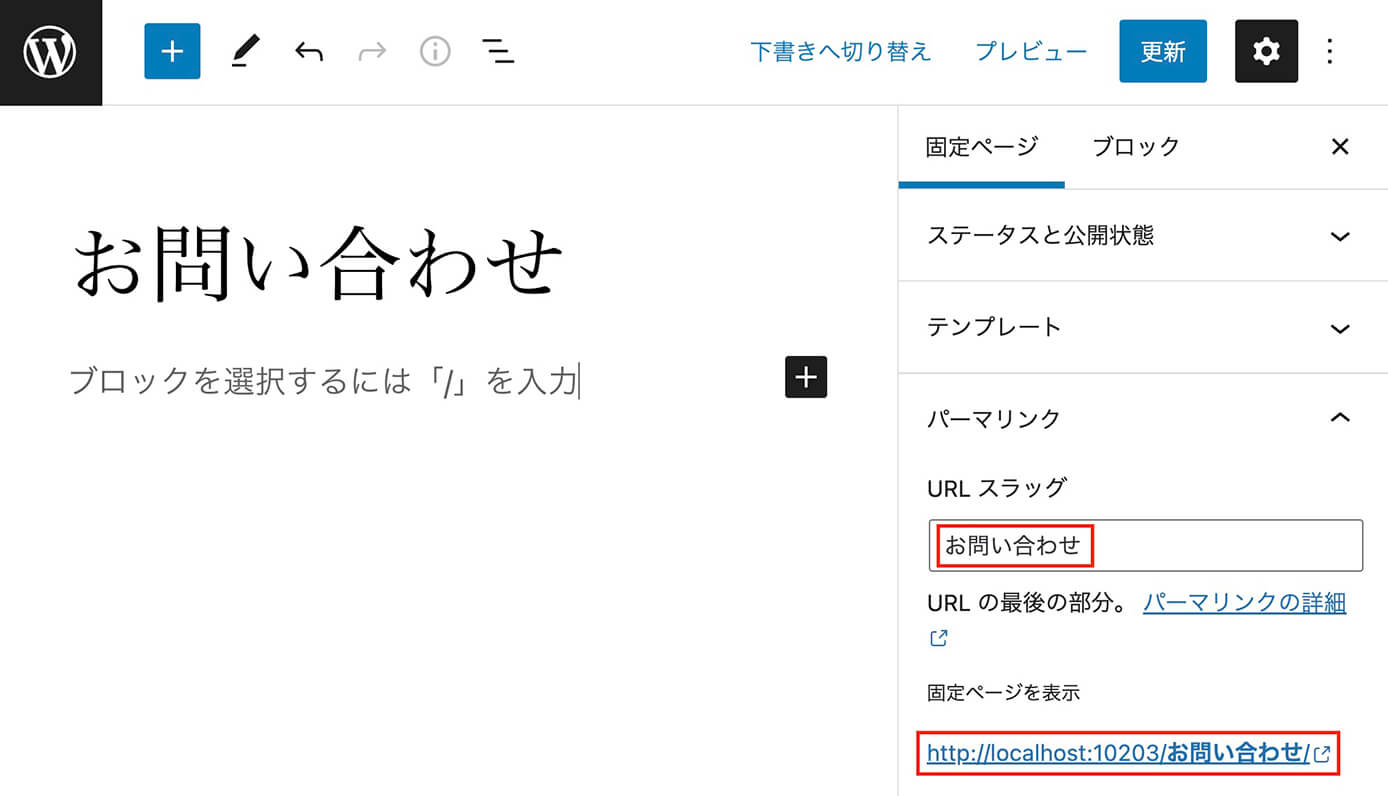Viewport: 1388px width, 796px height.
Task: Expand the ステータスと公開状態 panel
Action: click(x=1143, y=235)
